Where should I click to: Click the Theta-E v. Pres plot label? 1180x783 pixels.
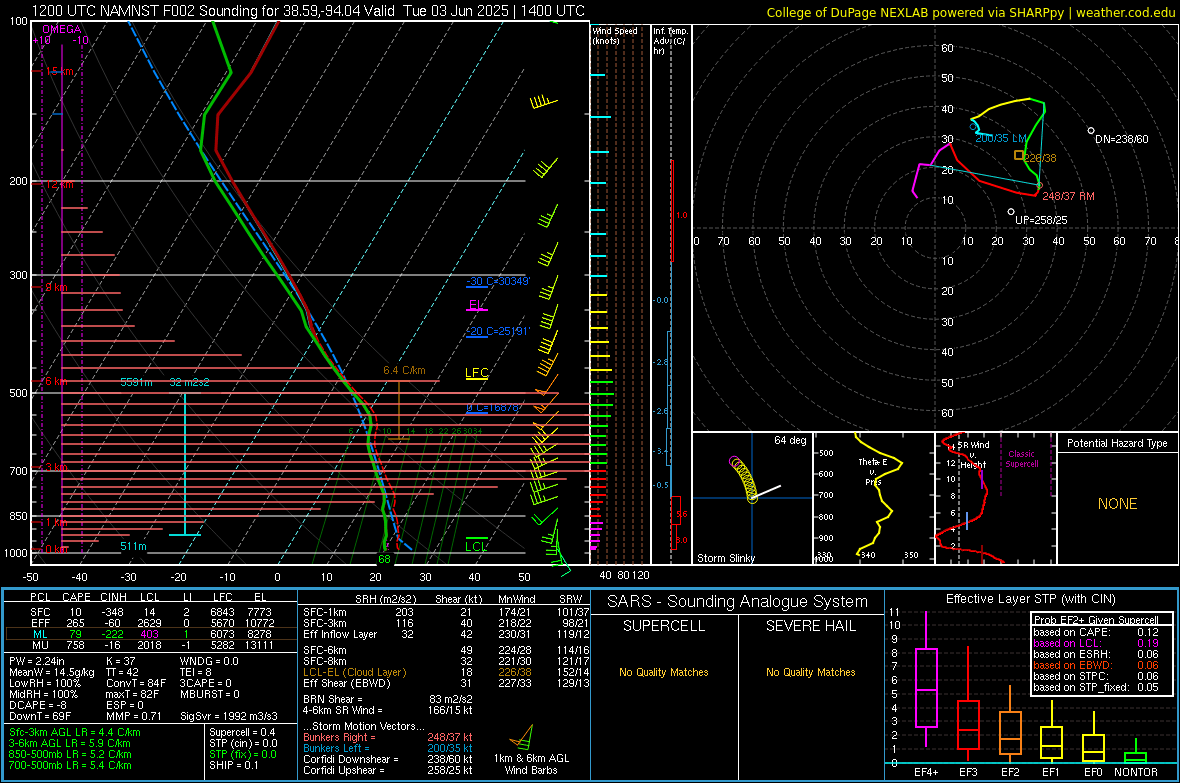pos(872,472)
